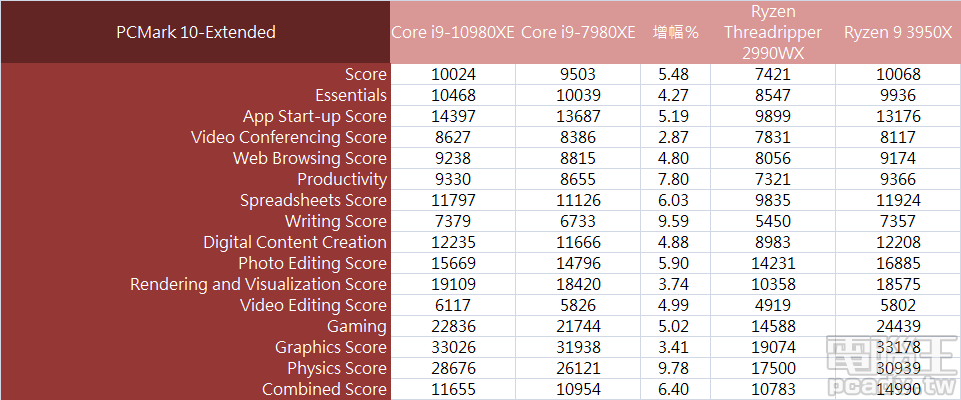
Task: Click cell value 8547
Action: pyautogui.click(x=773, y=96)
